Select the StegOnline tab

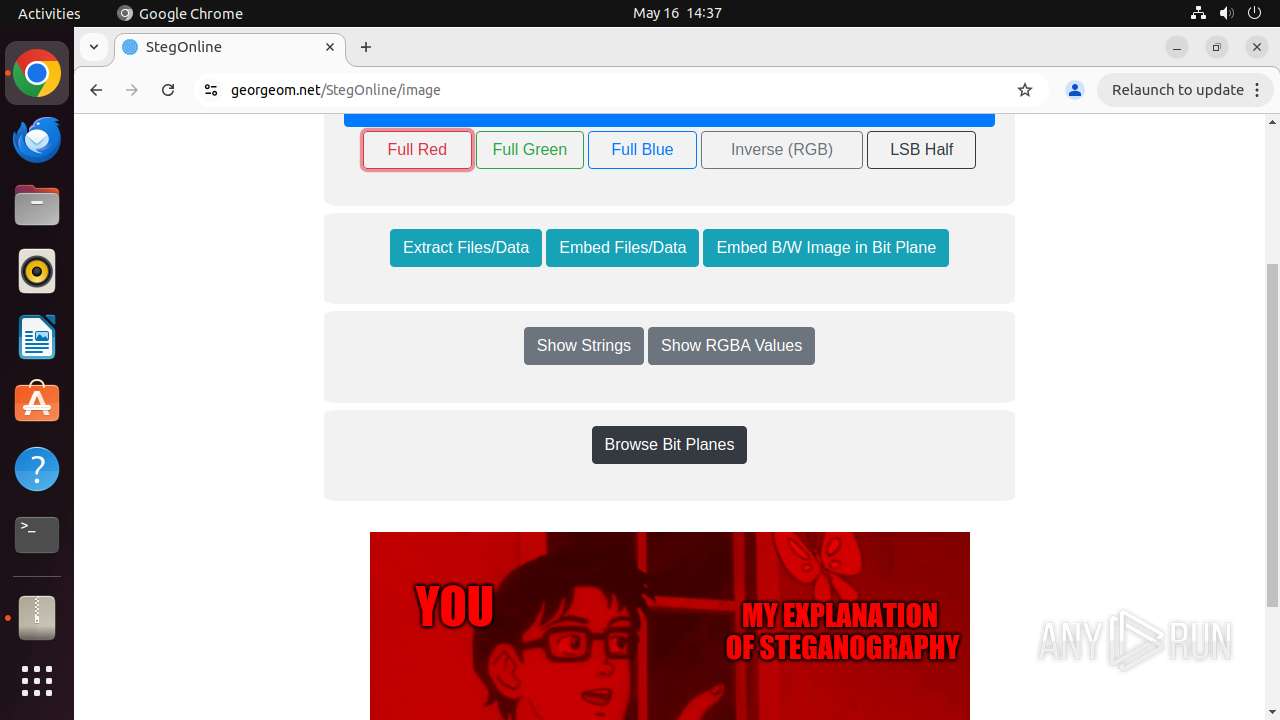click(229, 47)
